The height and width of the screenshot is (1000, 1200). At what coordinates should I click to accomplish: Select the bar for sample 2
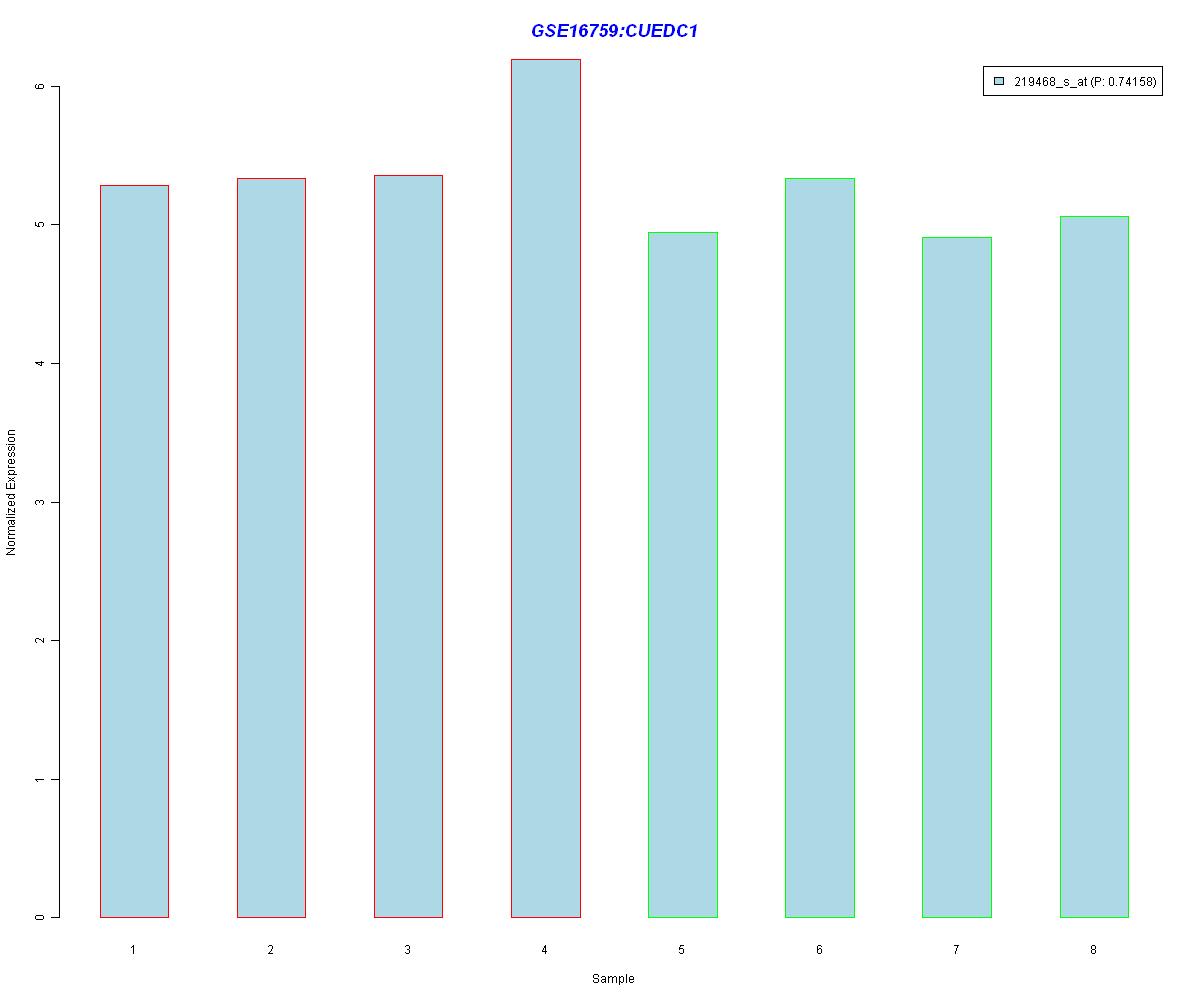point(271,548)
